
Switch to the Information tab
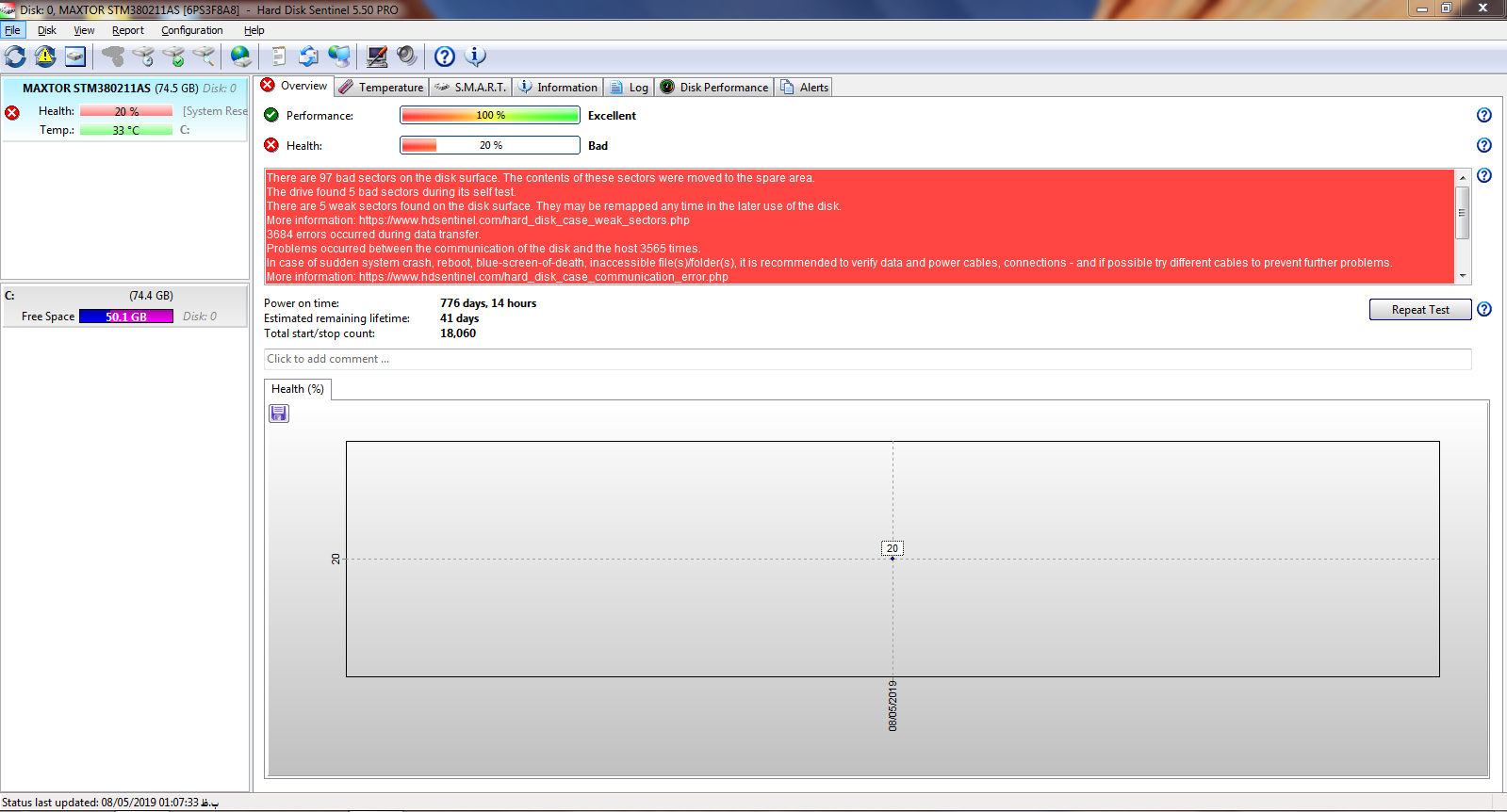pos(558,87)
